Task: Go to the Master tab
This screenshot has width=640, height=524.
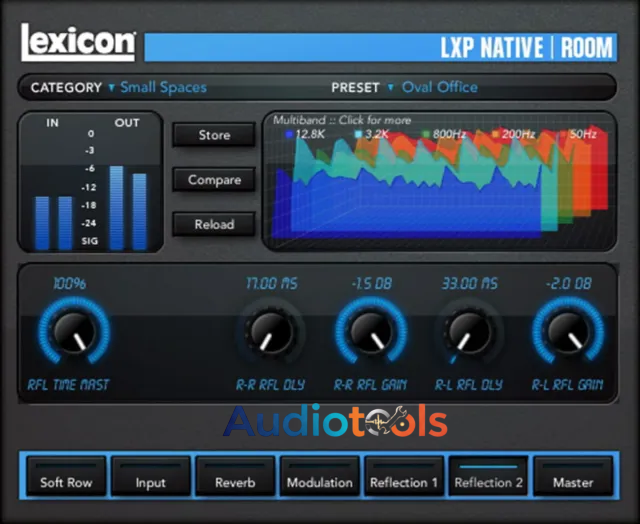Action: [x=573, y=476]
